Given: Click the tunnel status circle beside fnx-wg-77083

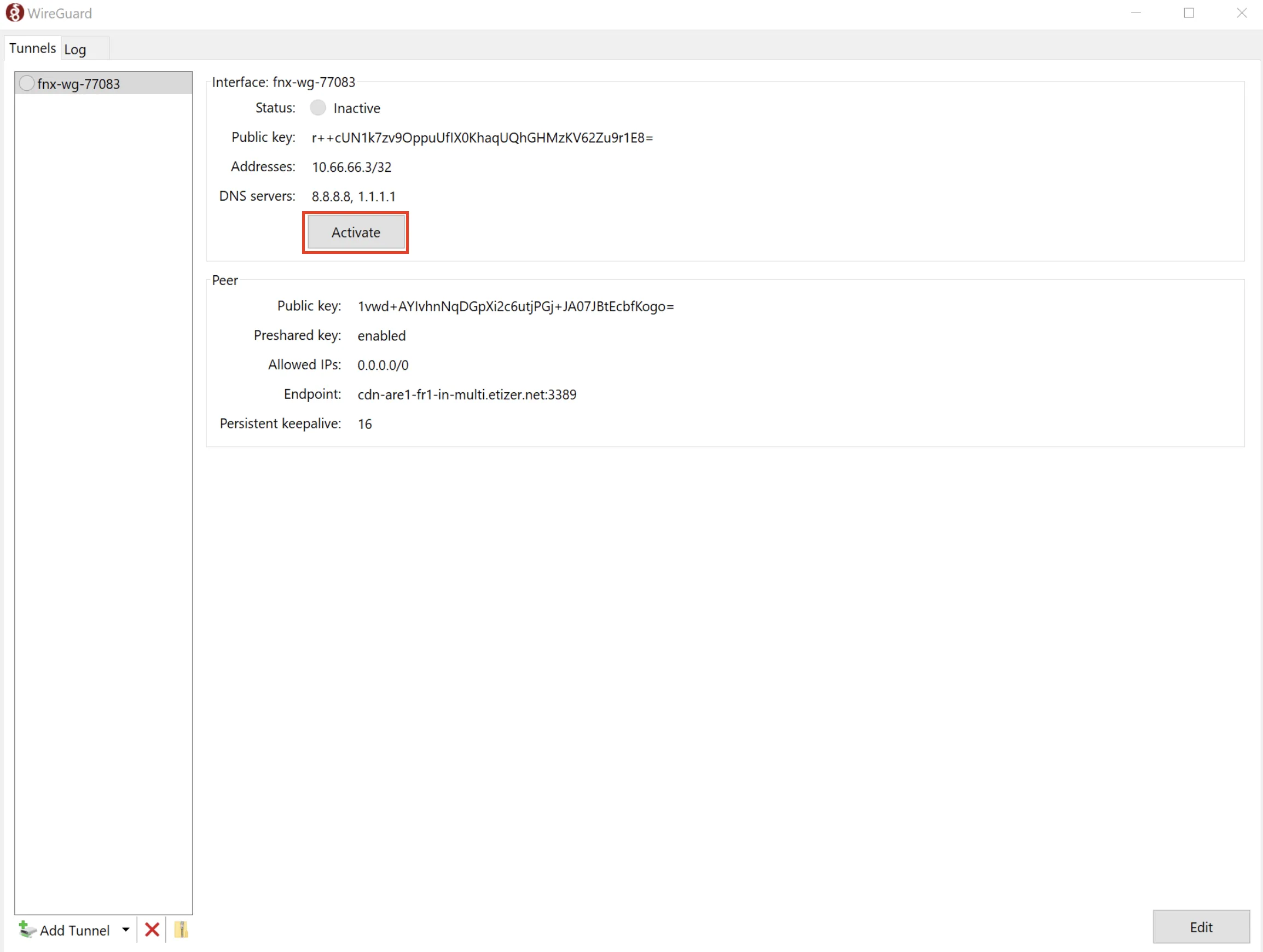Looking at the screenshot, I should tap(26, 83).
